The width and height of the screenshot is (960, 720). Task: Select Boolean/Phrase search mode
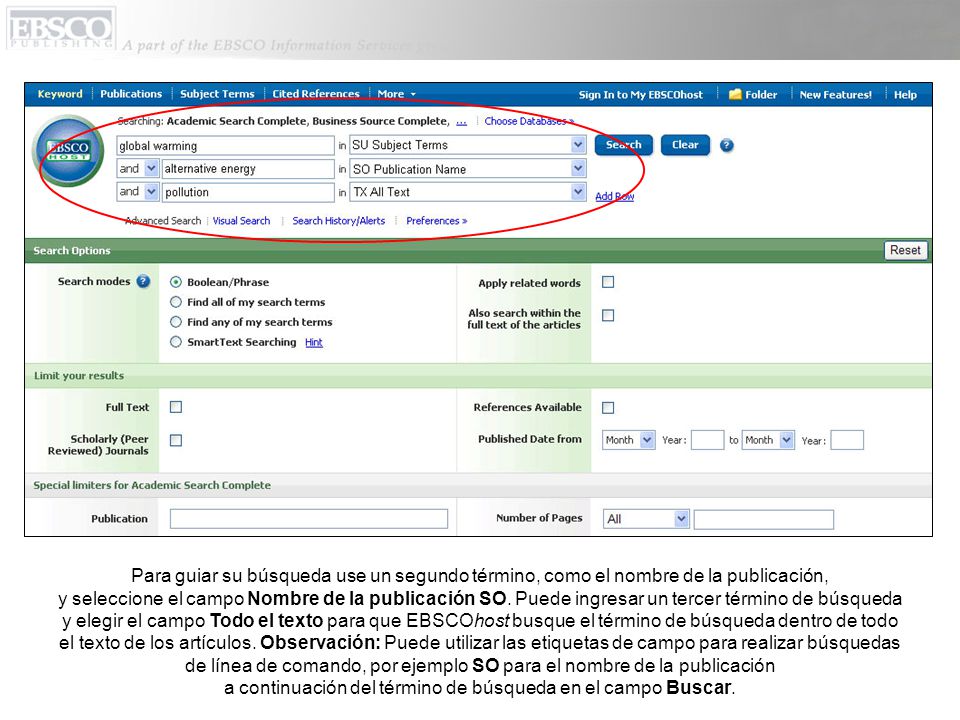click(x=176, y=282)
